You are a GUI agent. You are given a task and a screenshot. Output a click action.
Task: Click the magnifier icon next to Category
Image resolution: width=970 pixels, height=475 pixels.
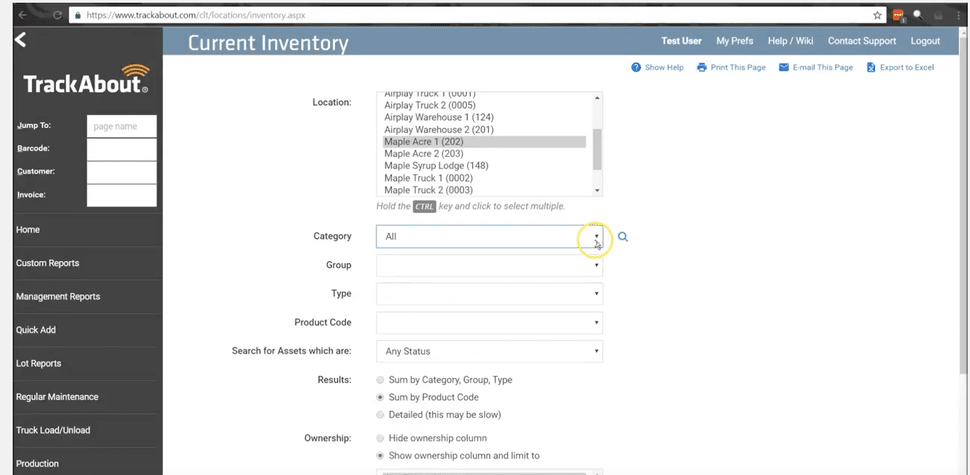coord(623,237)
